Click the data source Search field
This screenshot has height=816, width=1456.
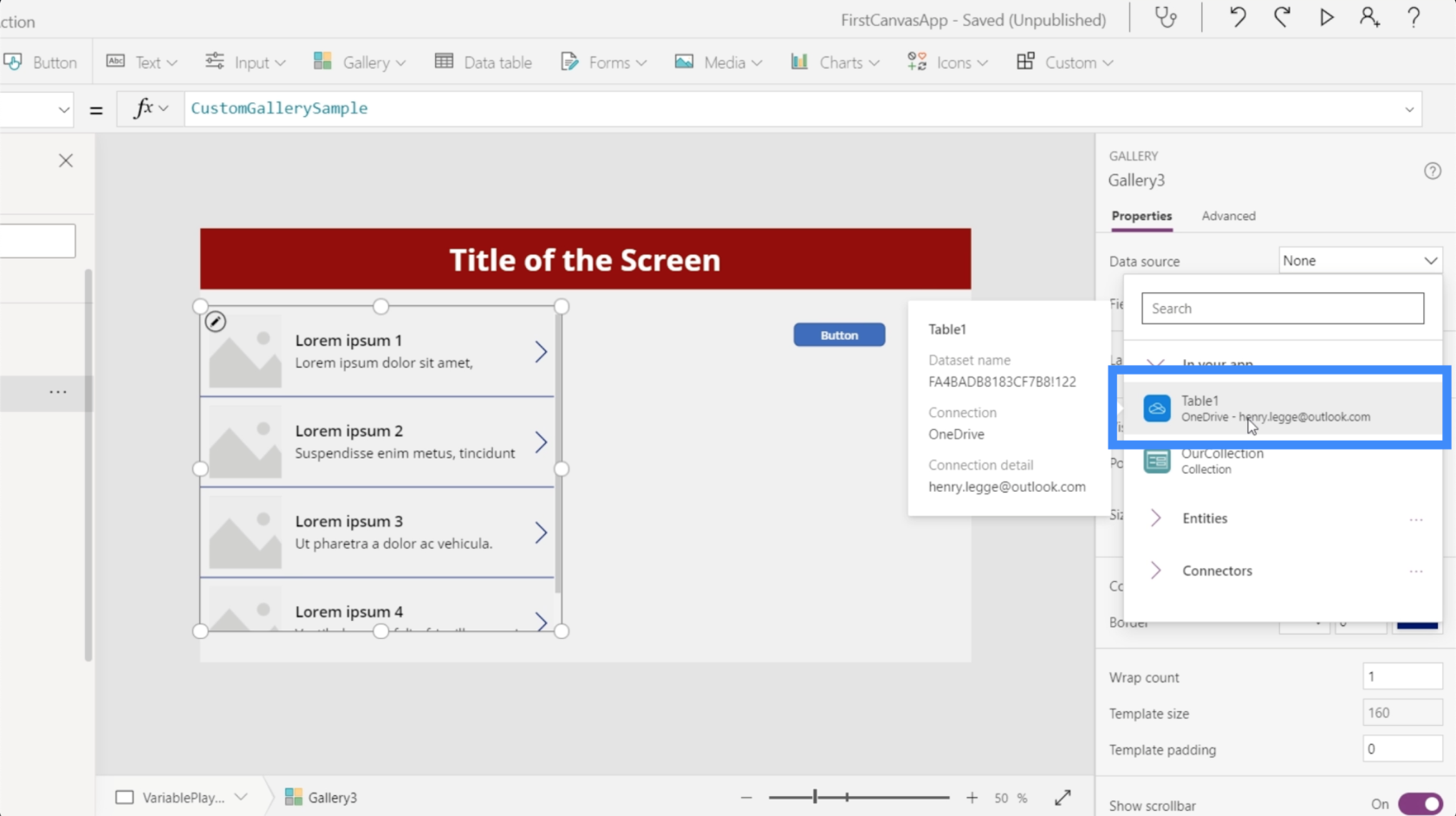pos(1283,308)
